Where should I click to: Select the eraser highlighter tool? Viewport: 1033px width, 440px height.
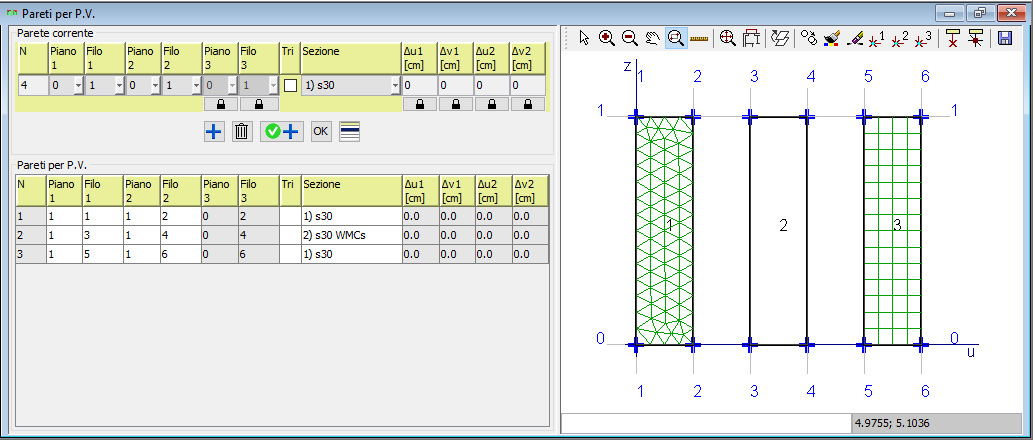[854, 38]
